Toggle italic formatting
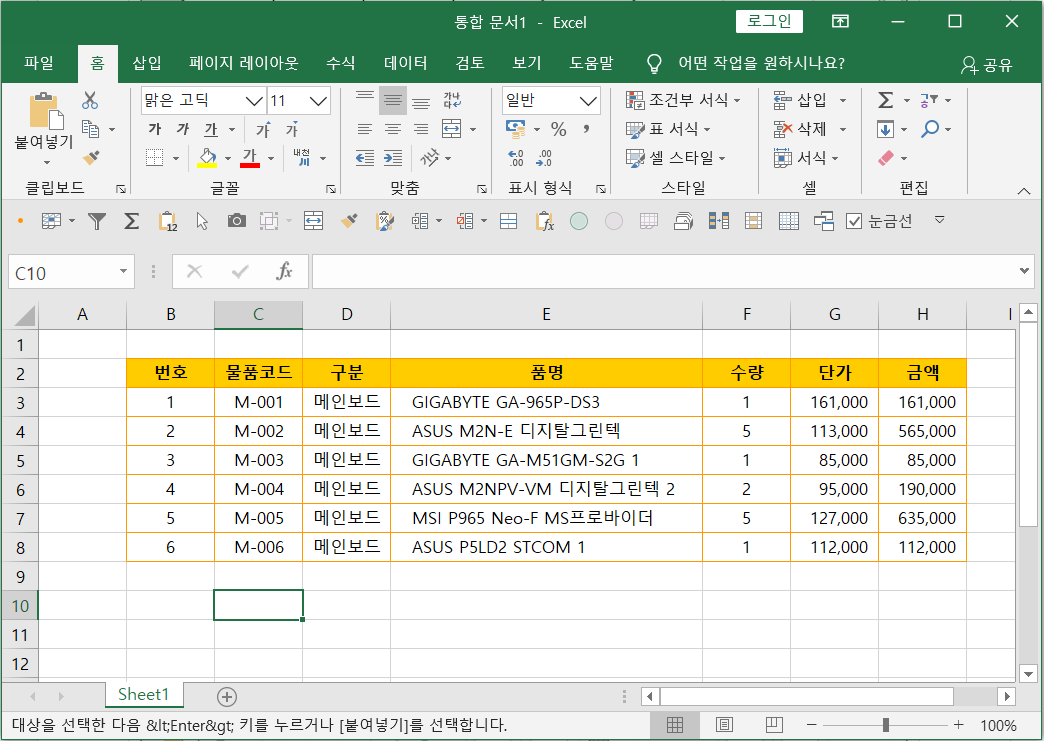This screenshot has width=1044, height=741. click(x=183, y=129)
